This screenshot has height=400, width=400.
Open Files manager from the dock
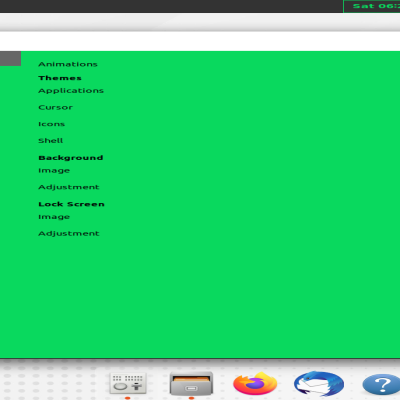pyautogui.click(x=191, y=383)
